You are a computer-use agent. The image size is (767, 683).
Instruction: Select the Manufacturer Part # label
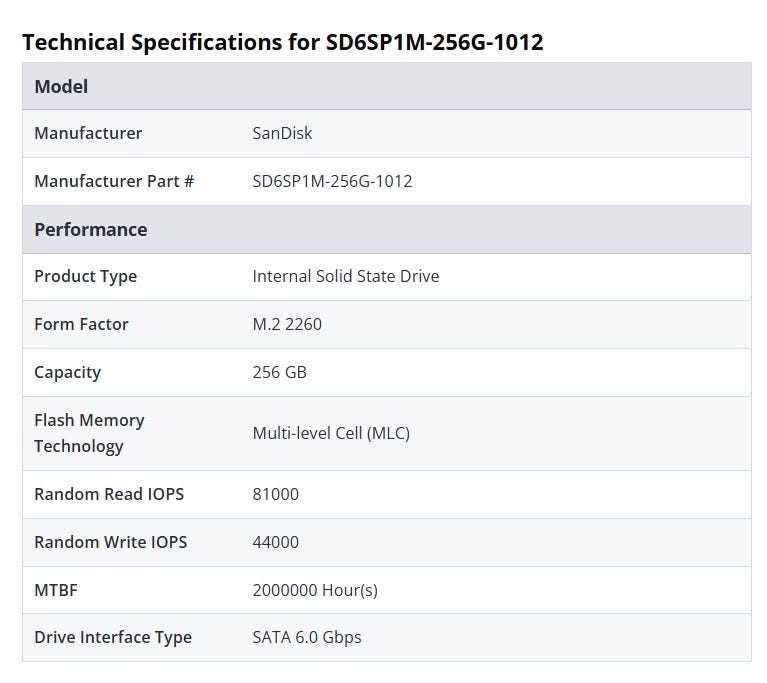[114, 181]
